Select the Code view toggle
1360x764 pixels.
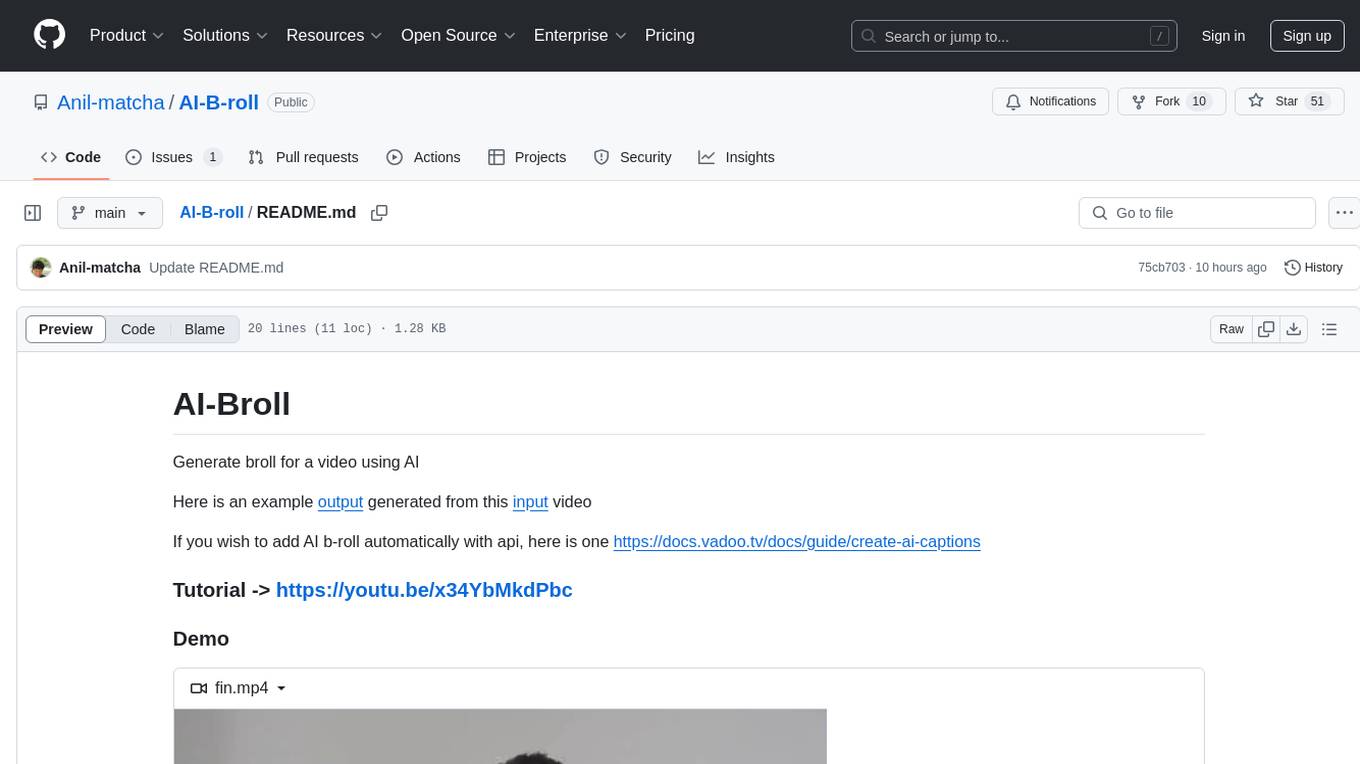(138, 329)
